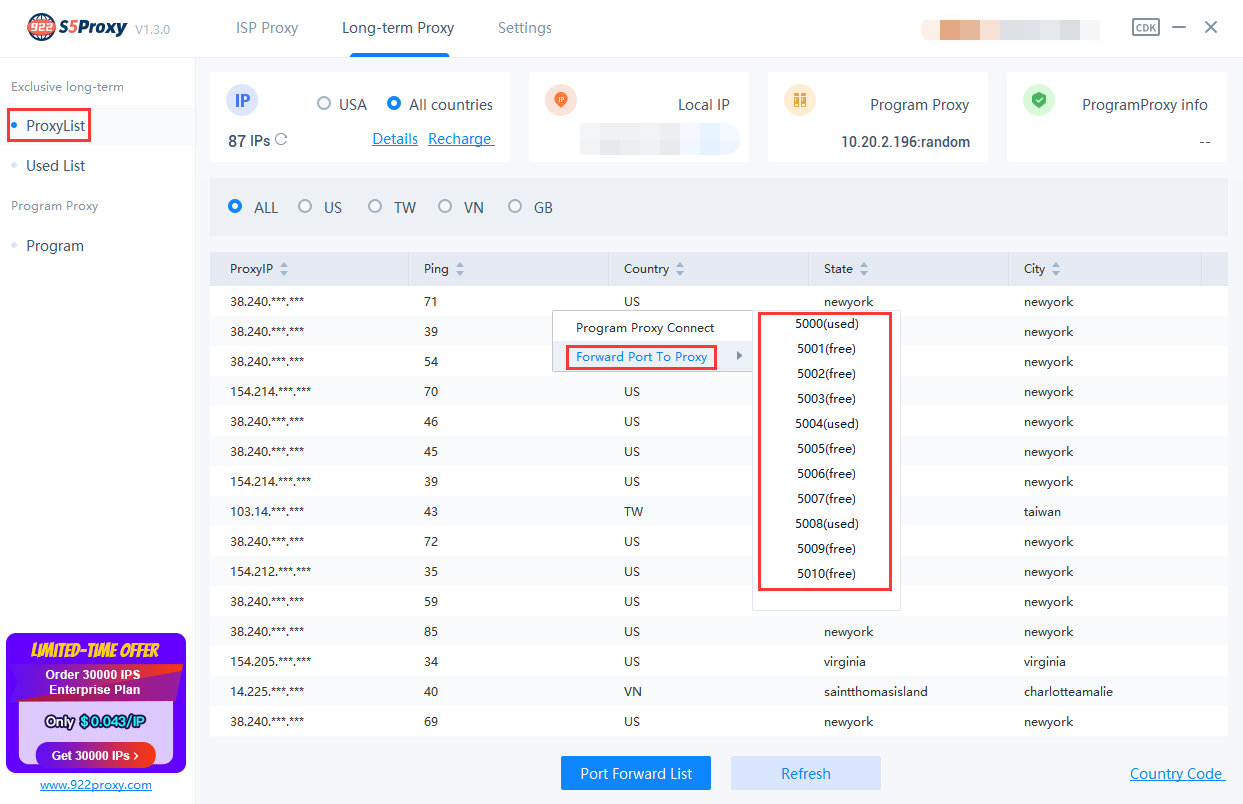Click the 922 S5Proxy logo
Viewport: 1243px width, 804px height.
pyautogui.click(x=77, y=27)
